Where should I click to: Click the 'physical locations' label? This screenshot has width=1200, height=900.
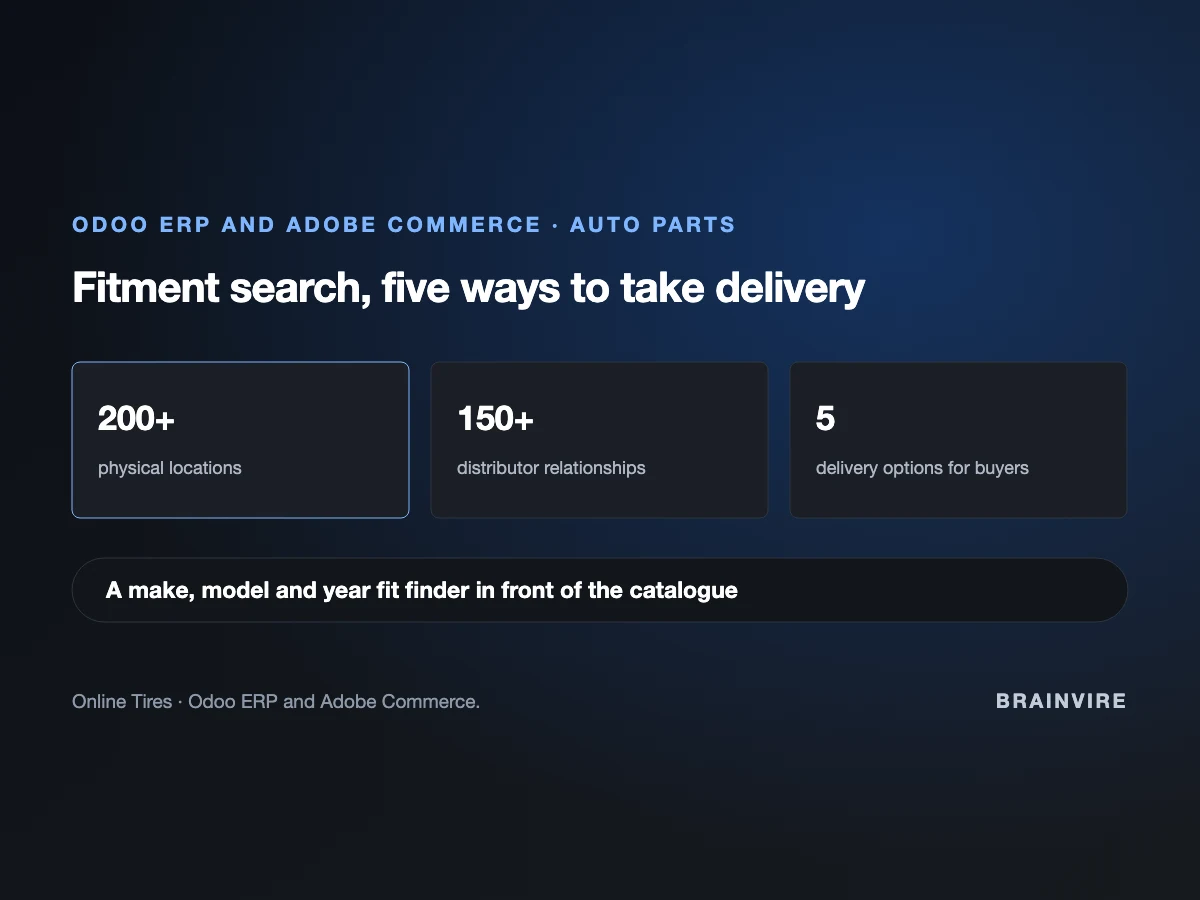[170, 468]
